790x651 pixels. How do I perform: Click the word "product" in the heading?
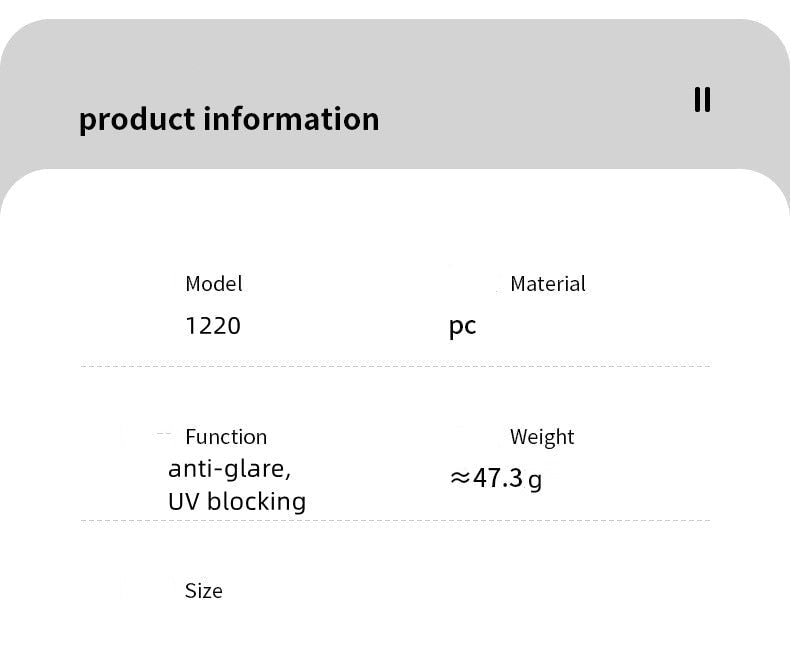click(x=137, y=119)
